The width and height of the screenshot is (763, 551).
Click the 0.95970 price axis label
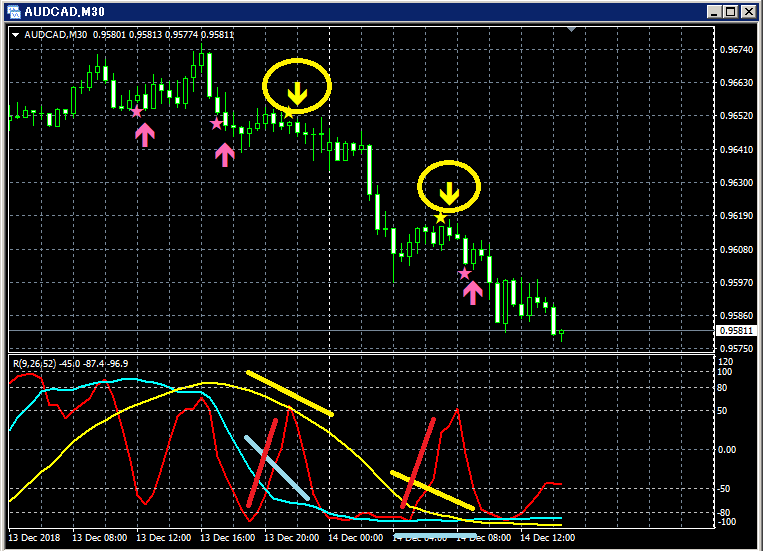point(736,282)
